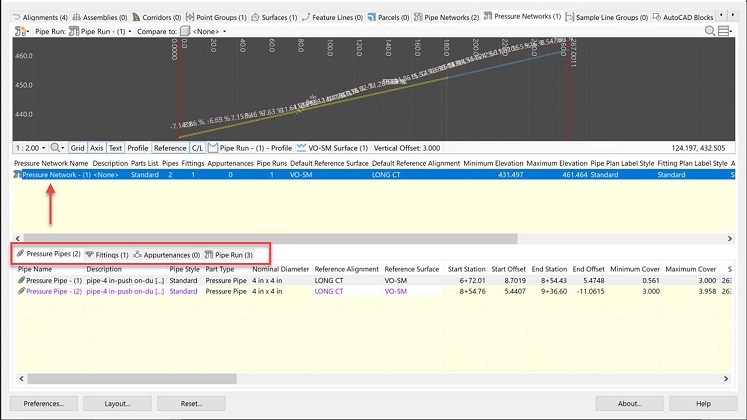The image size is (747, 420).
Task: Click the zoom magnifier icon in profile toolbar
Action: 56,148
